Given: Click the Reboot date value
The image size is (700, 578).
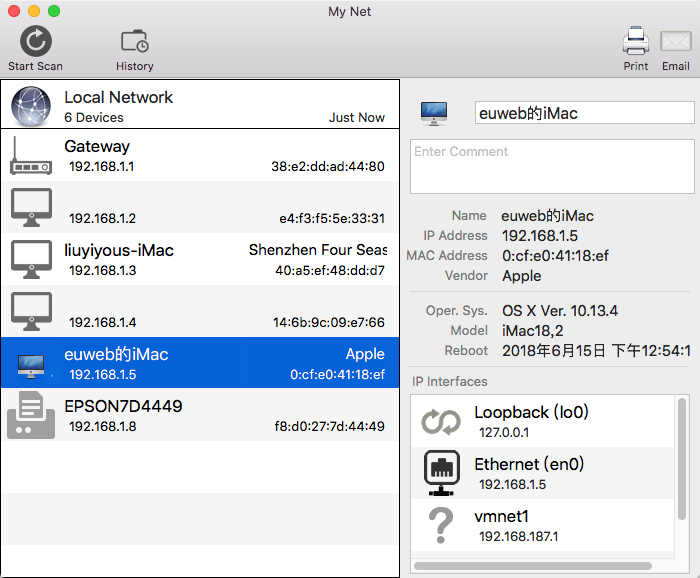Looking at the screenshot, I should pyautogui.click(x=596, y=351).
